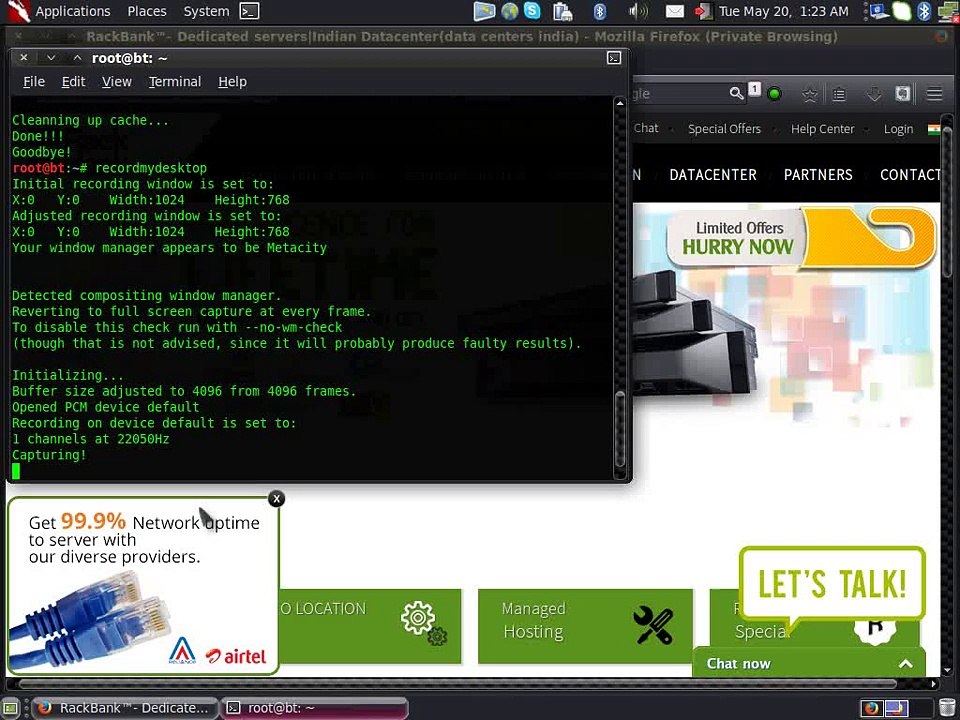Click the logout door icon in panel
The width and height of the screenshot is (960, 720).
click(703, 11)
